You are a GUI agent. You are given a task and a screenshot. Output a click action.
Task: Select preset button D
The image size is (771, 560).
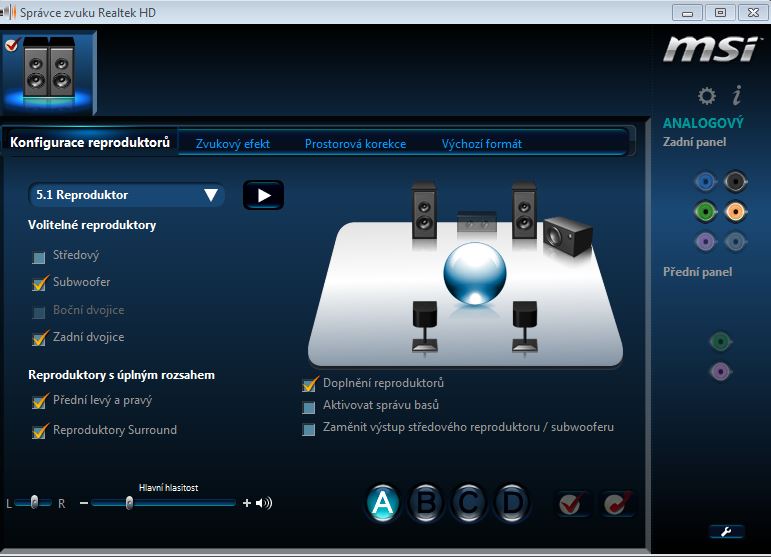tap(512, 503)
